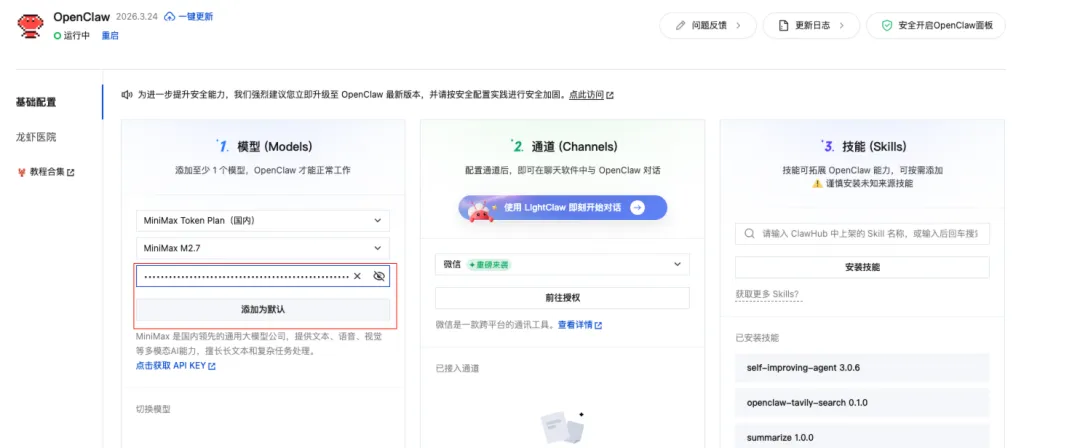Image resolution: width=1080 pixels, height=448 pixels.
Task: Select summarize 1.0.0 skill
Action: [x=862, y=436]
